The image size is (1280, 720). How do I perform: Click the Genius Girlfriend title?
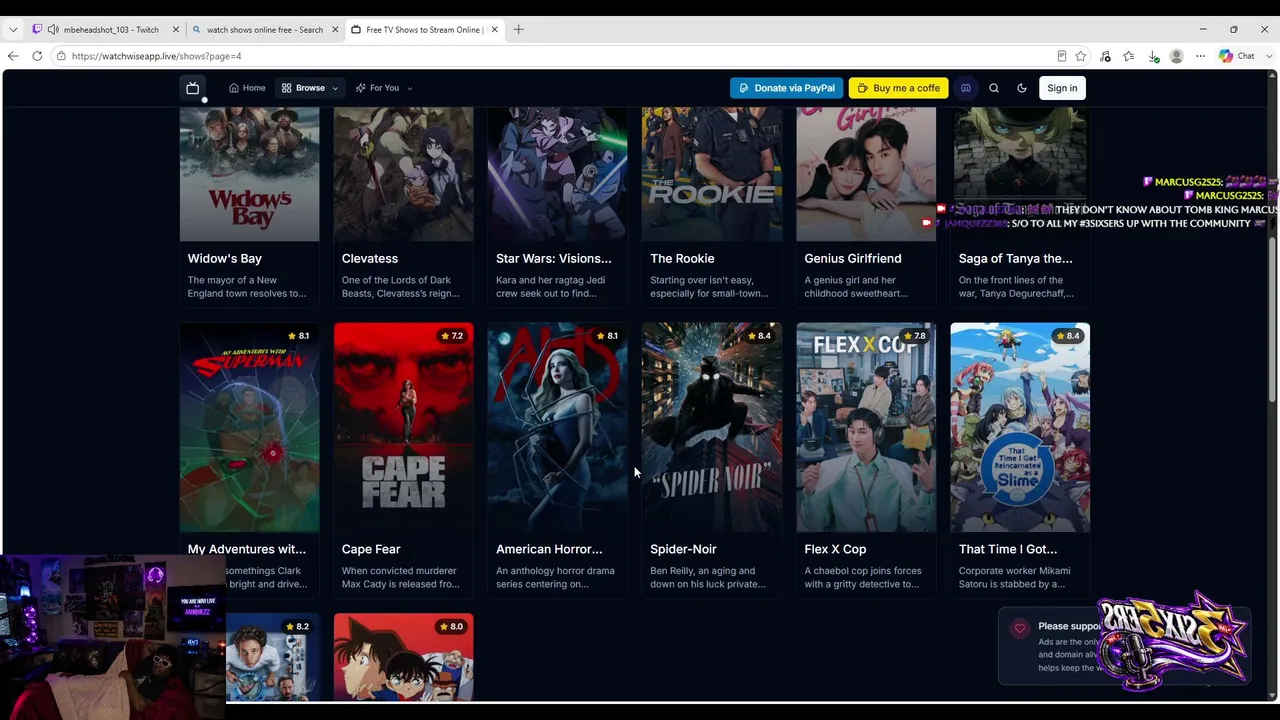tap(853, 259)
